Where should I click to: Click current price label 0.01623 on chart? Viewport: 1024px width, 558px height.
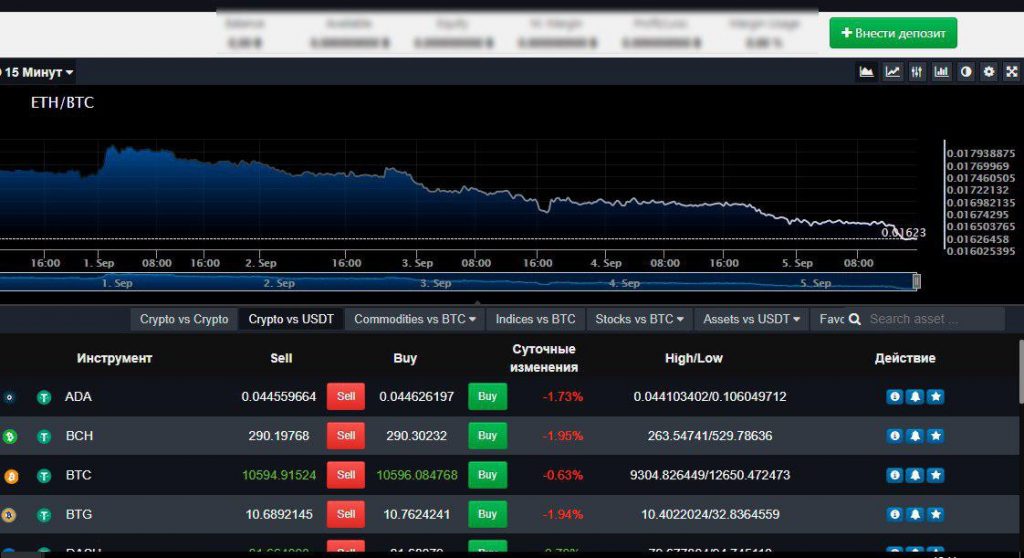(x=903, y=233)
